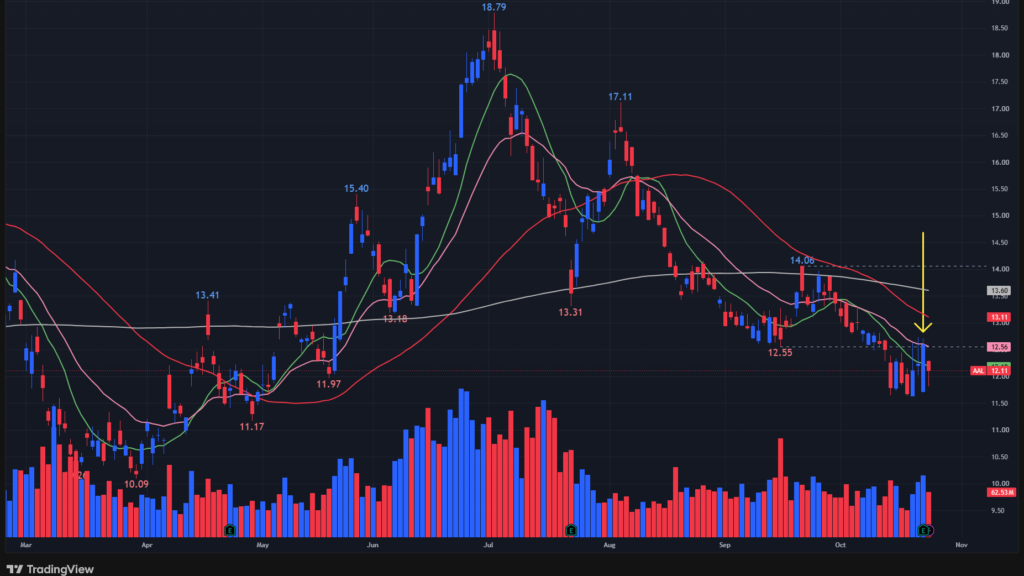
Task: Click the Nov label on time axis
Action: point(961,545)
